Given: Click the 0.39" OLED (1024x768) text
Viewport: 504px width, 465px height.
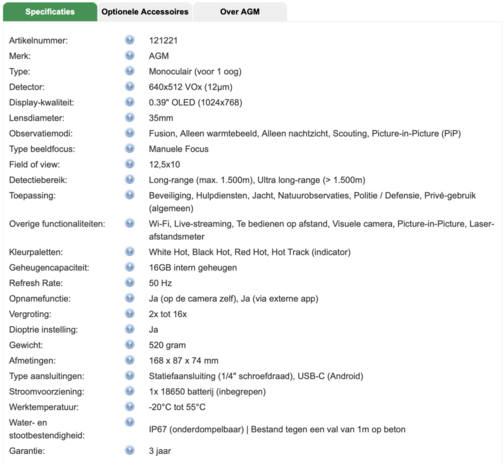Looking at the screenshot, I should click(195, 102).
